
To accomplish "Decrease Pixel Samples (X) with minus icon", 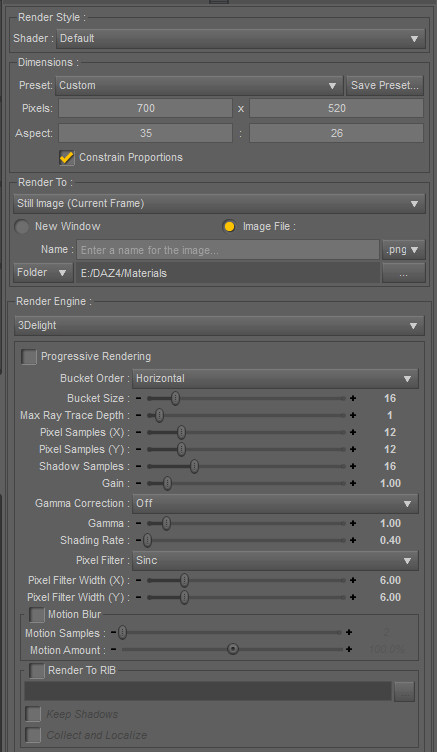I will [x=139, y=432].
